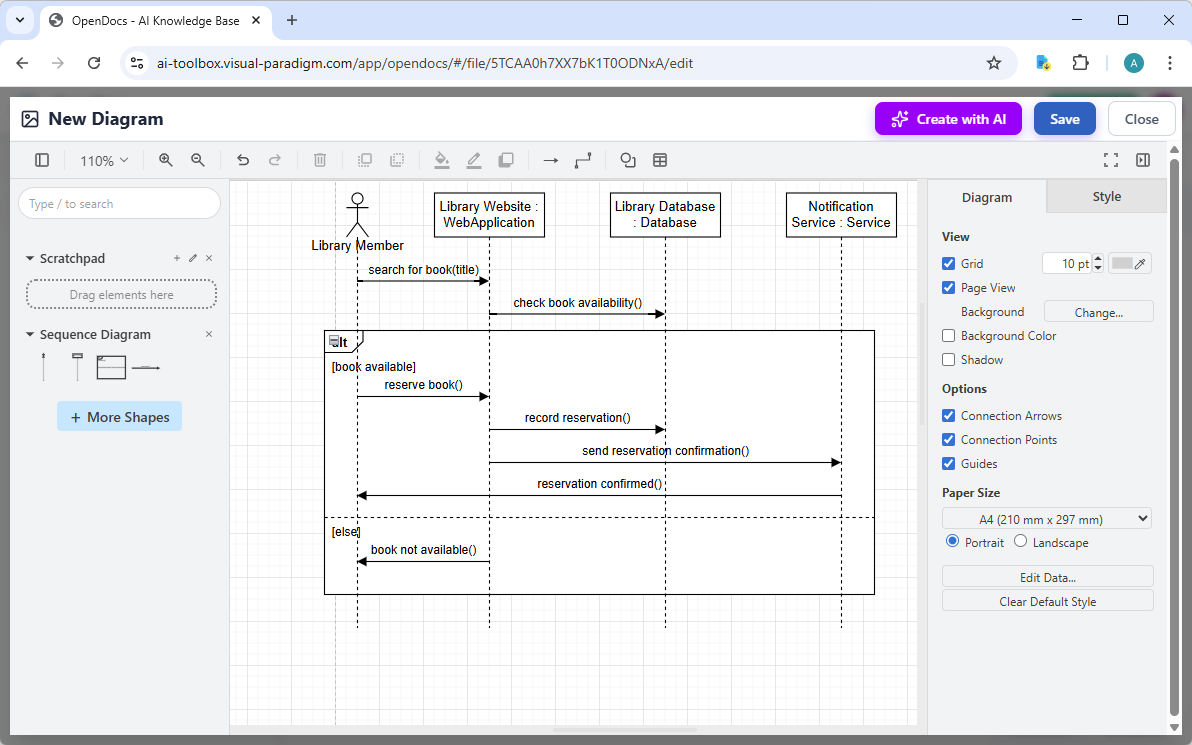Select the Landscape radio button
Image resolution: width=1192 pixels, height=745 pixels.
[x=1020, y=541]
